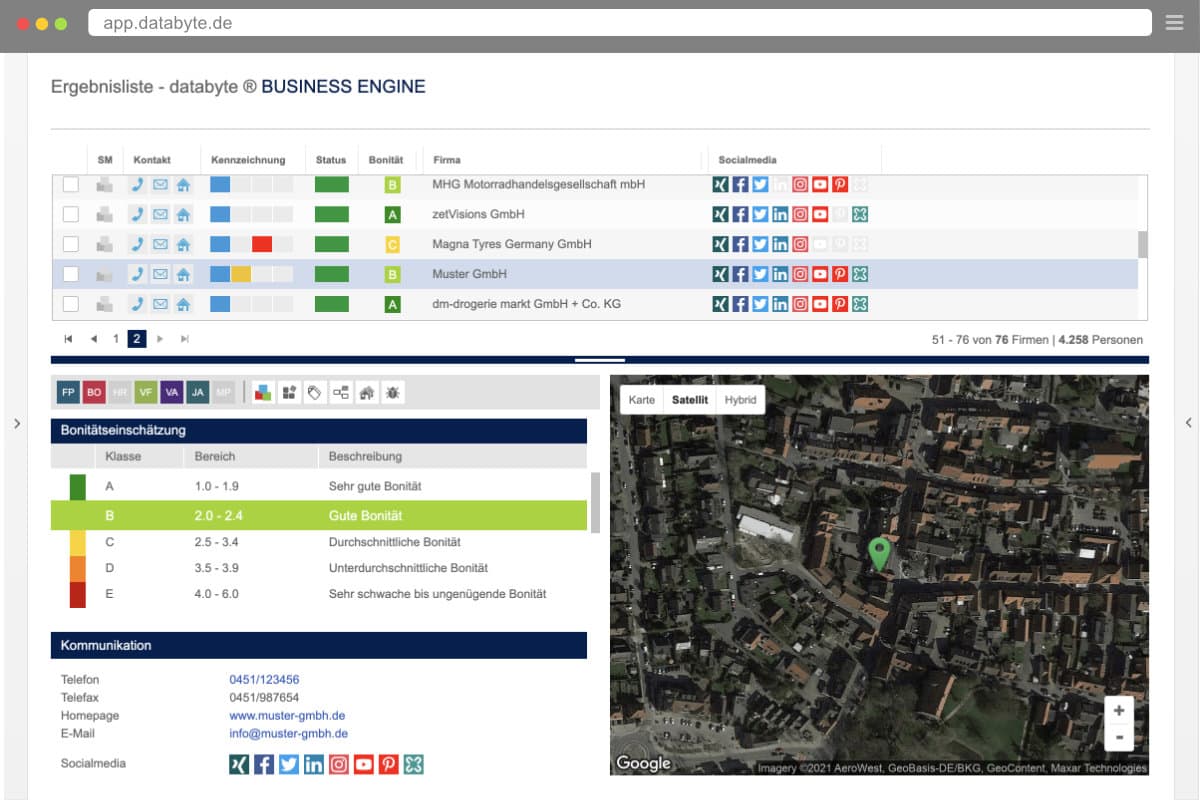Open Xing icon in MHG Motorradhandelsgesellschaft row
Viewport: 1200px width, 800px height.
720,184
